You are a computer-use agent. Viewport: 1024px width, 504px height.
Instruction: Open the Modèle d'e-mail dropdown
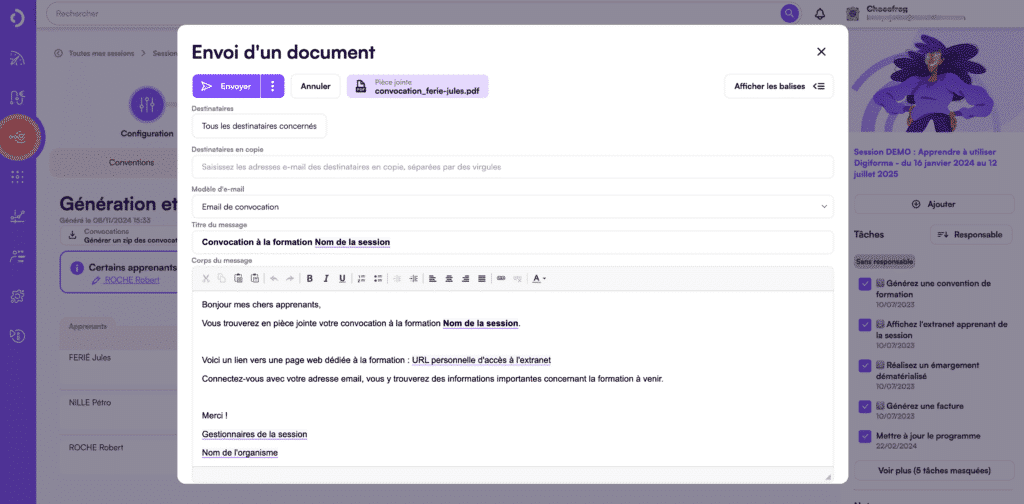point(513,207)
